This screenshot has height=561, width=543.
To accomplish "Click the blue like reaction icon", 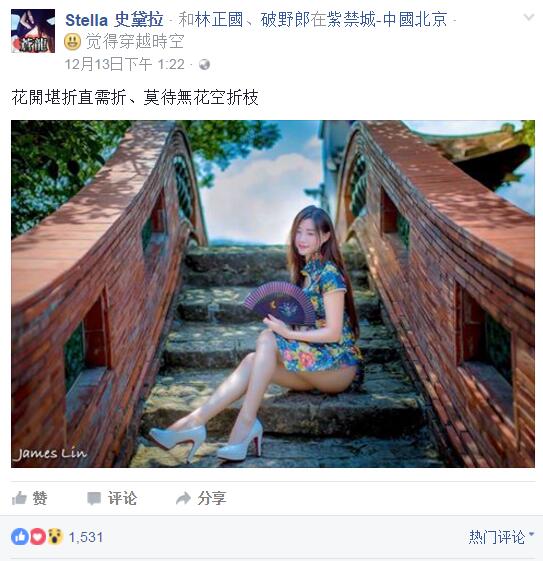I will coord(20,537).
